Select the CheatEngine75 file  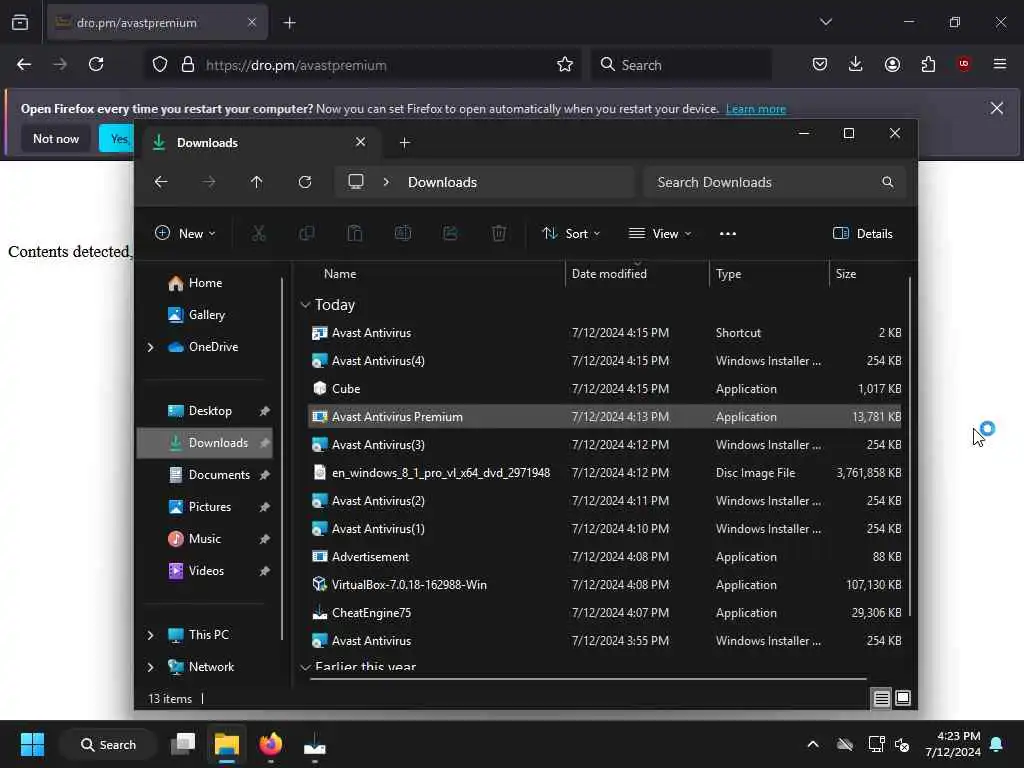tap(604, 613)
